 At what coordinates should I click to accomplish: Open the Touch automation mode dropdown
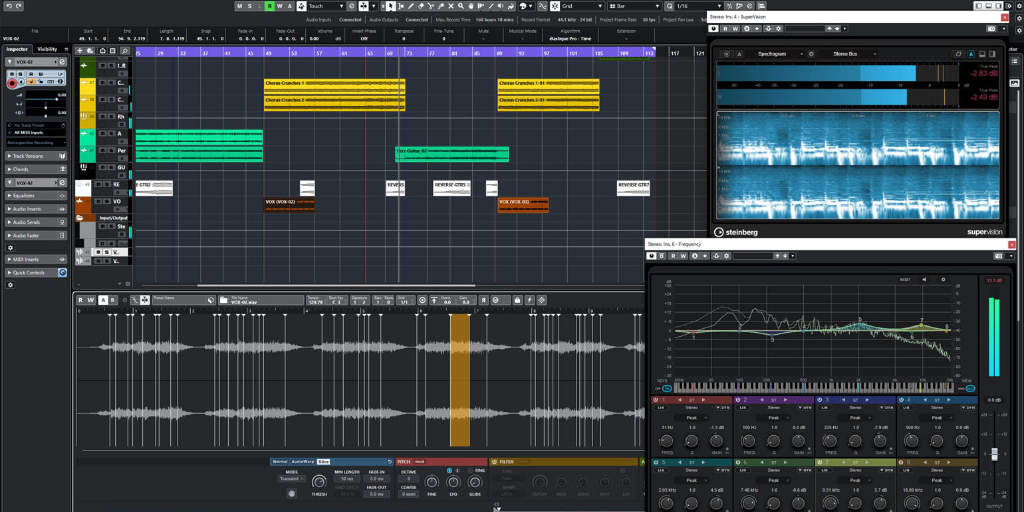click(324, 6)
